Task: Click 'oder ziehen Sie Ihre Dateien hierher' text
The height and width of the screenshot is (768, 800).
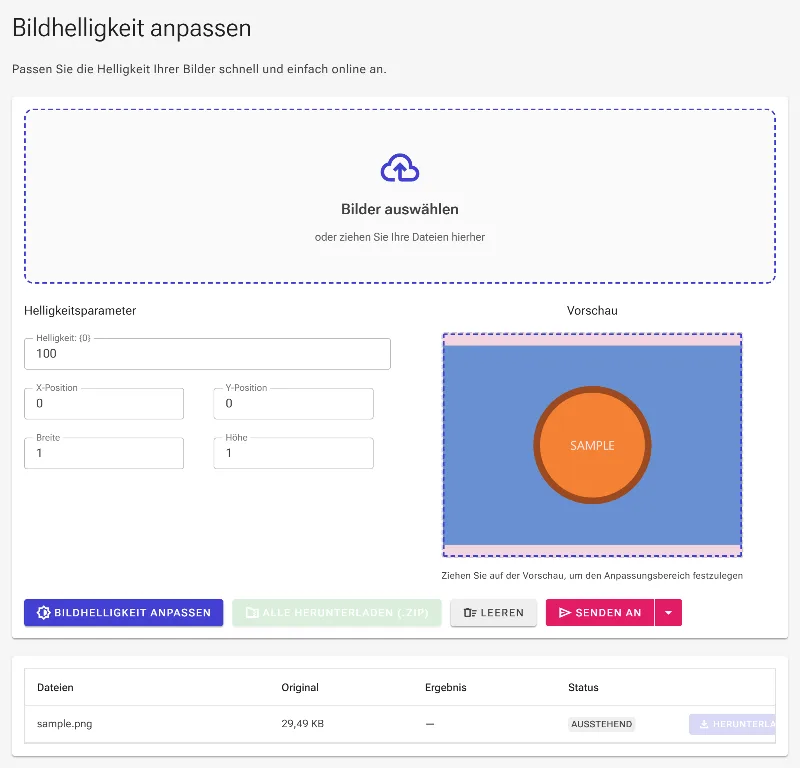Action: pos(399,237)
